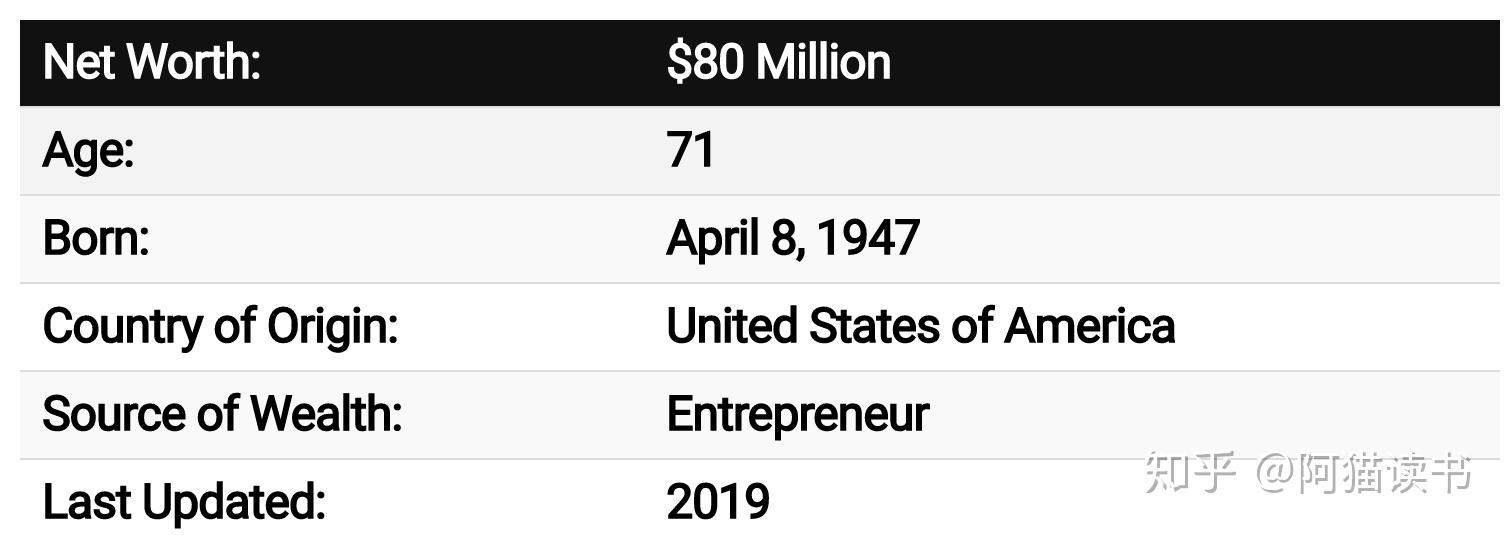Select the last updated year "2019"

pyautogui.click(x=717, y=502)
